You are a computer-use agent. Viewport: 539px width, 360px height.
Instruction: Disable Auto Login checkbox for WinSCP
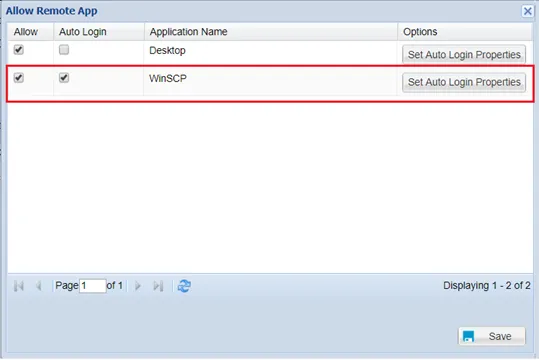[64, 78]
